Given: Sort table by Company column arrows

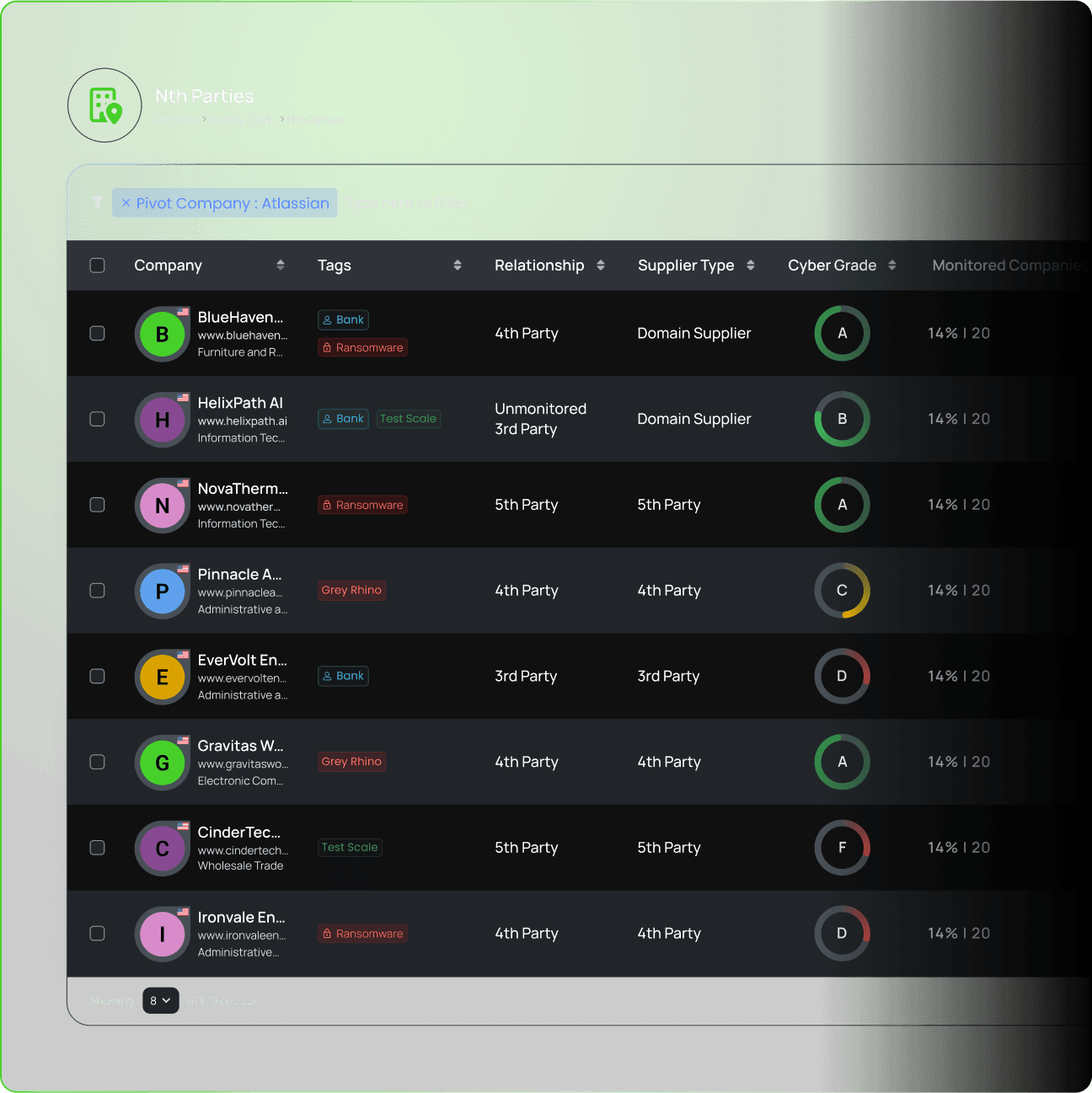Looking at the screenshot, I should point(281,265).
